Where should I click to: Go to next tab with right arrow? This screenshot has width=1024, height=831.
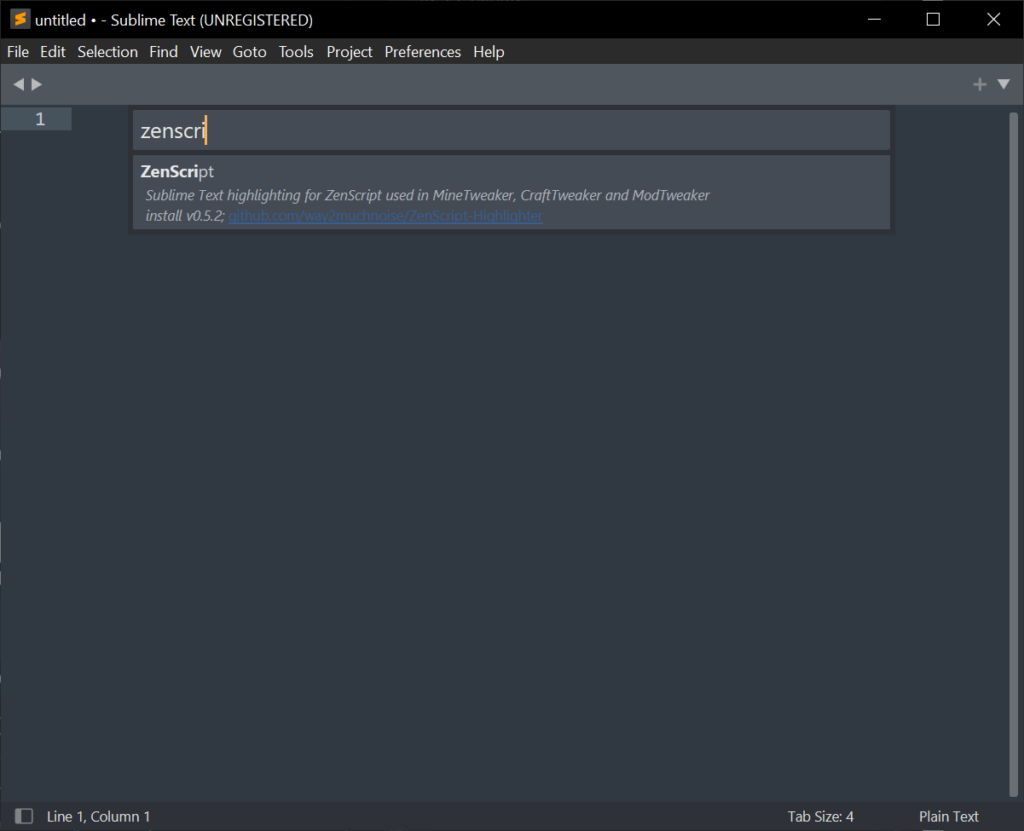tap(37, 84)
